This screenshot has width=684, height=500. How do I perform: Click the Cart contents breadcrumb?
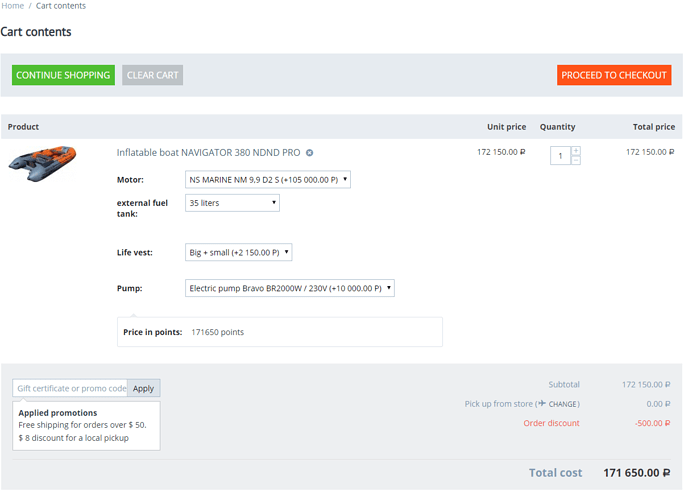point(61,6)
